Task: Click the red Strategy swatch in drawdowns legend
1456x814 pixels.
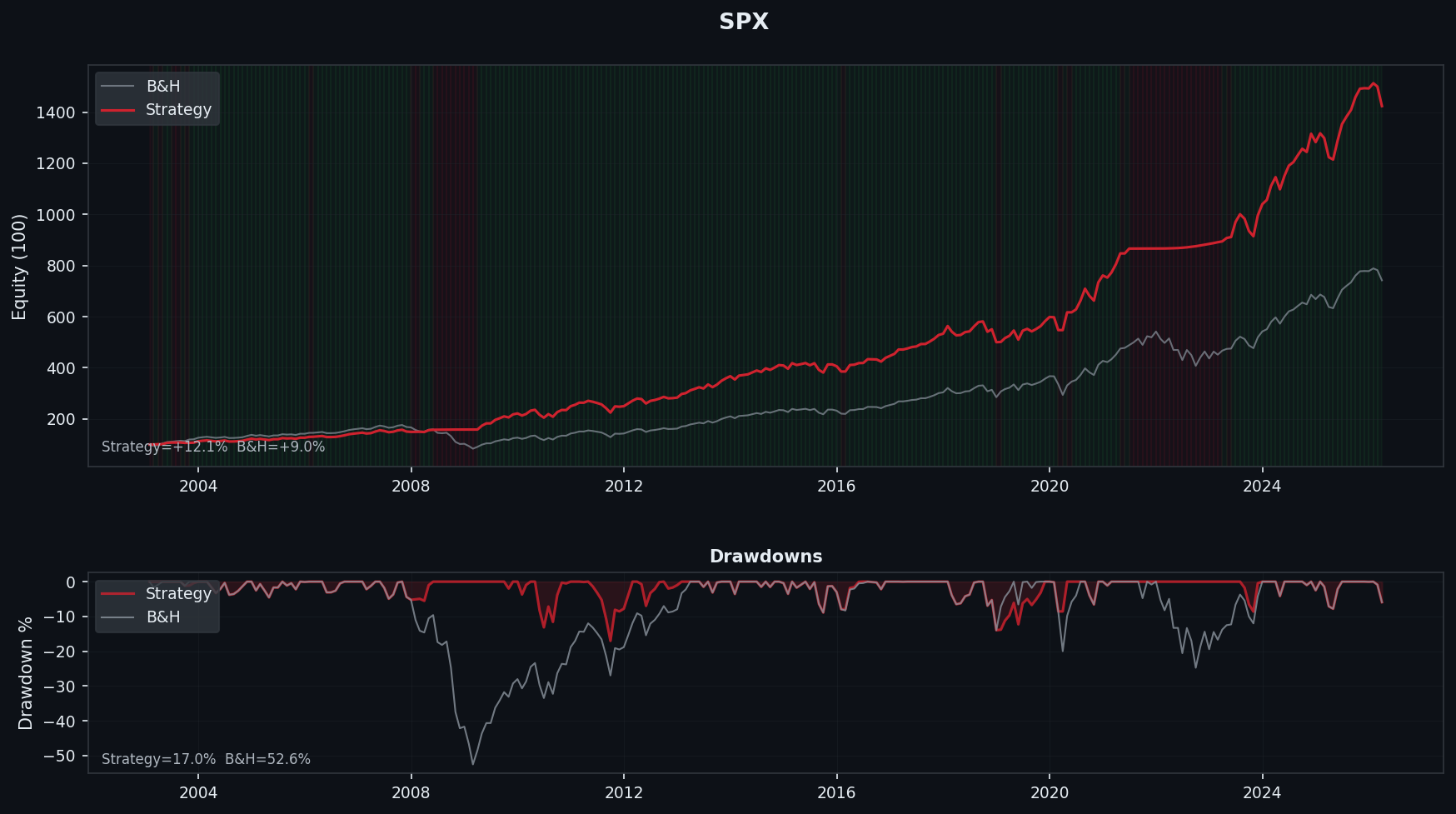Action: (117, 594)
